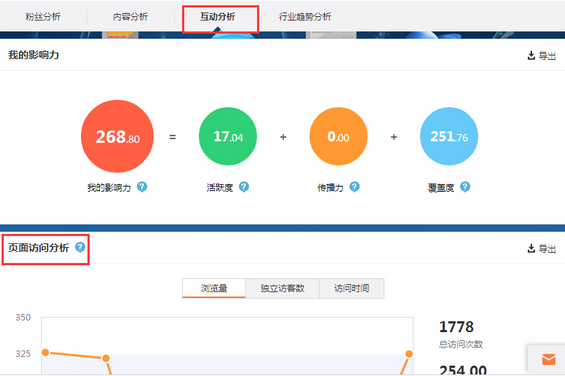Open the help tooltip for 活跃度
Screen dimensions: 565x376
tap(244, 187)
